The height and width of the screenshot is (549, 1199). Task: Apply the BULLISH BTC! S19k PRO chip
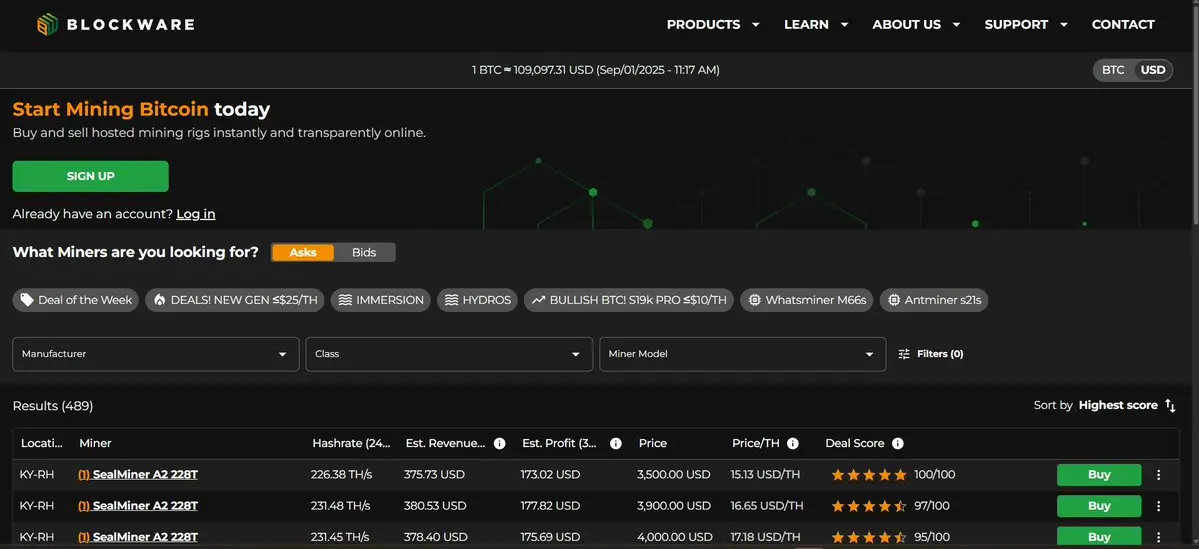(629, 300)
